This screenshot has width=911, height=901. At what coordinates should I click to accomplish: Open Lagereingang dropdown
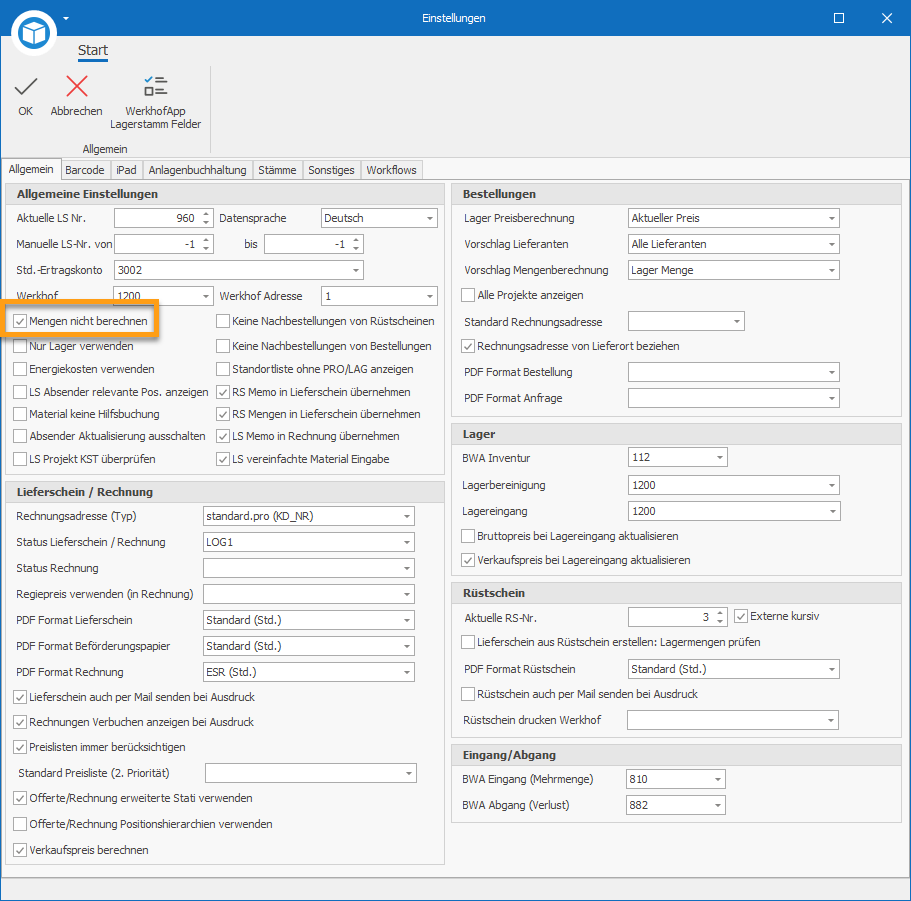pos(832,511)
